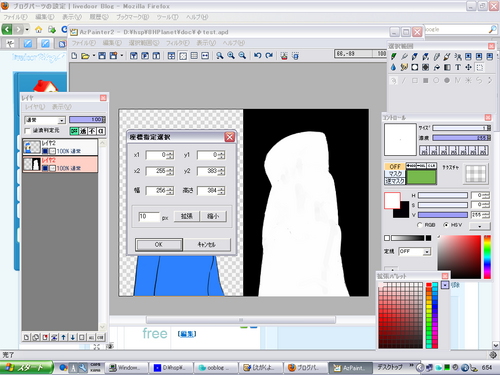500x375 pixels.
Task: Click the redo arrow icon in AzPainter2 toolbar
Action: click(x=269, y=56)
